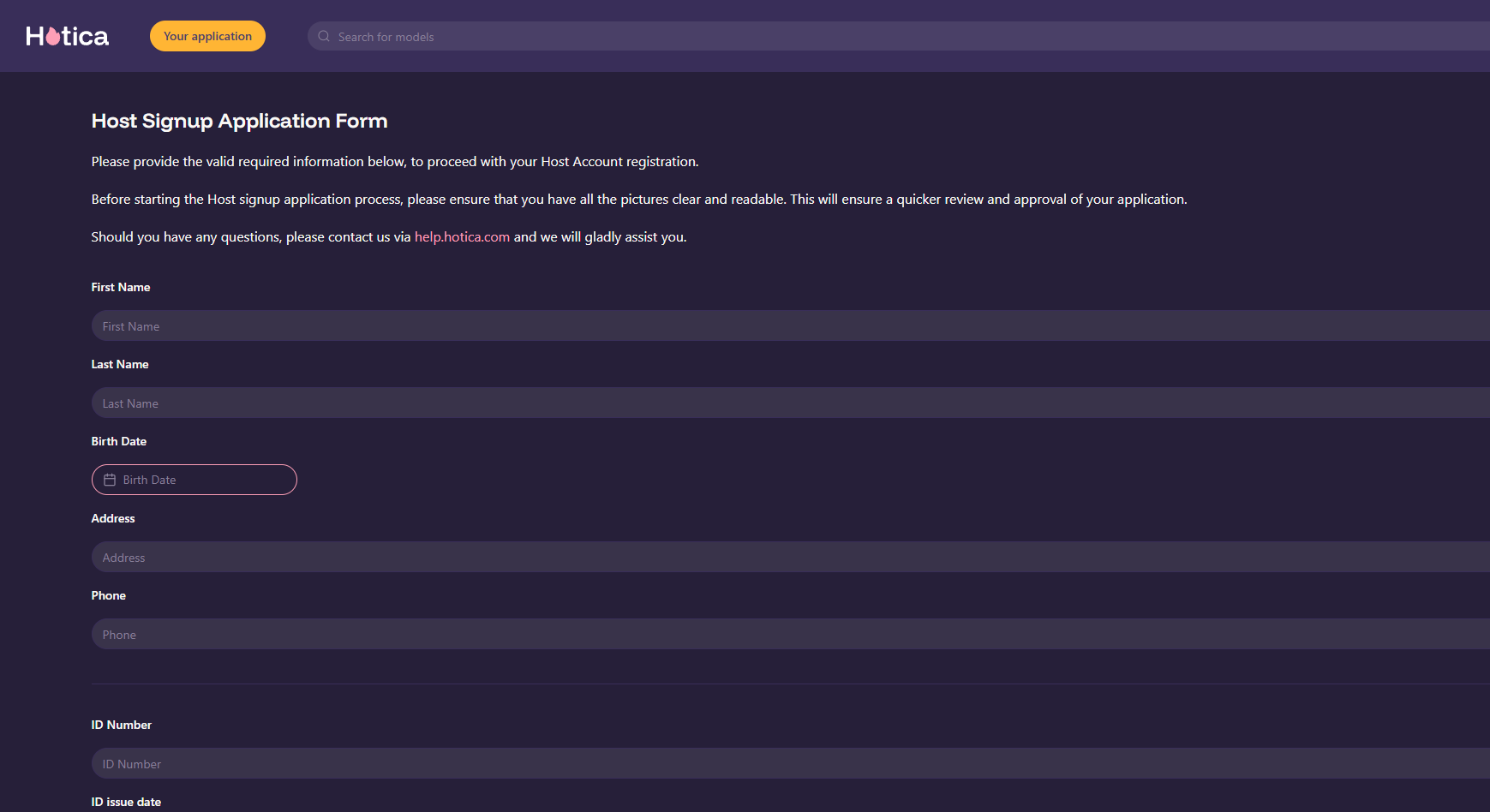Click the First Name input field

771,326
